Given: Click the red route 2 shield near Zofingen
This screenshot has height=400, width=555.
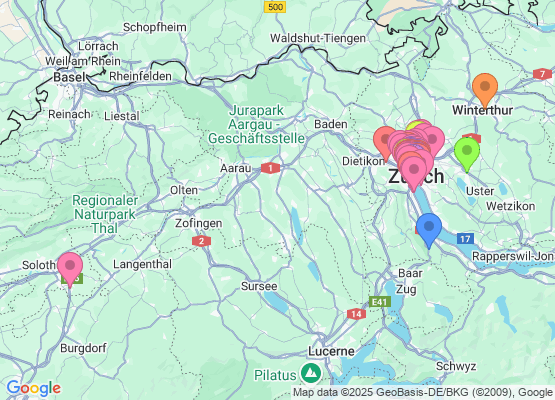Looking at the screenshot, I should [x=201, y=241].
